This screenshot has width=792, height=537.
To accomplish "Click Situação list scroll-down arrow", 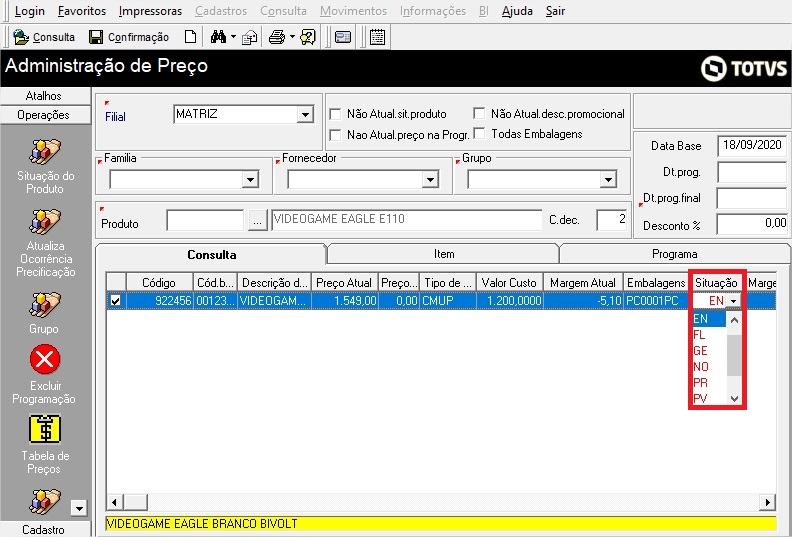I will 734,399.
